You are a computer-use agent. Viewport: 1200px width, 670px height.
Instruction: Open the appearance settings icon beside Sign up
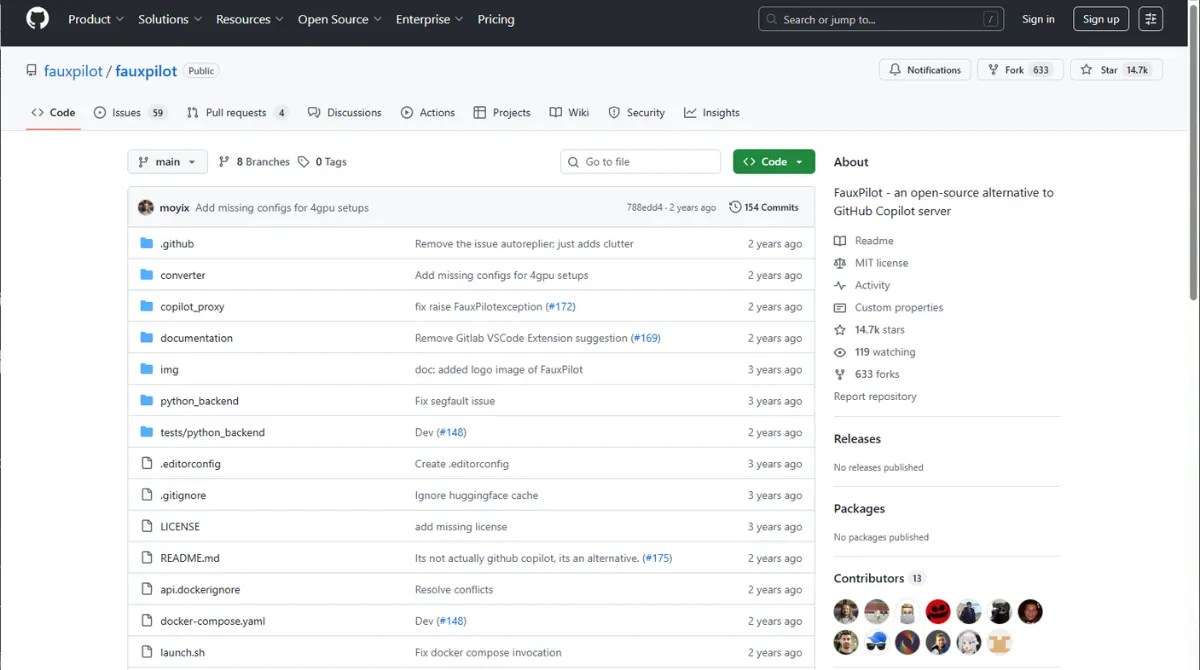pyautogui.click(x=1150, y=19)
